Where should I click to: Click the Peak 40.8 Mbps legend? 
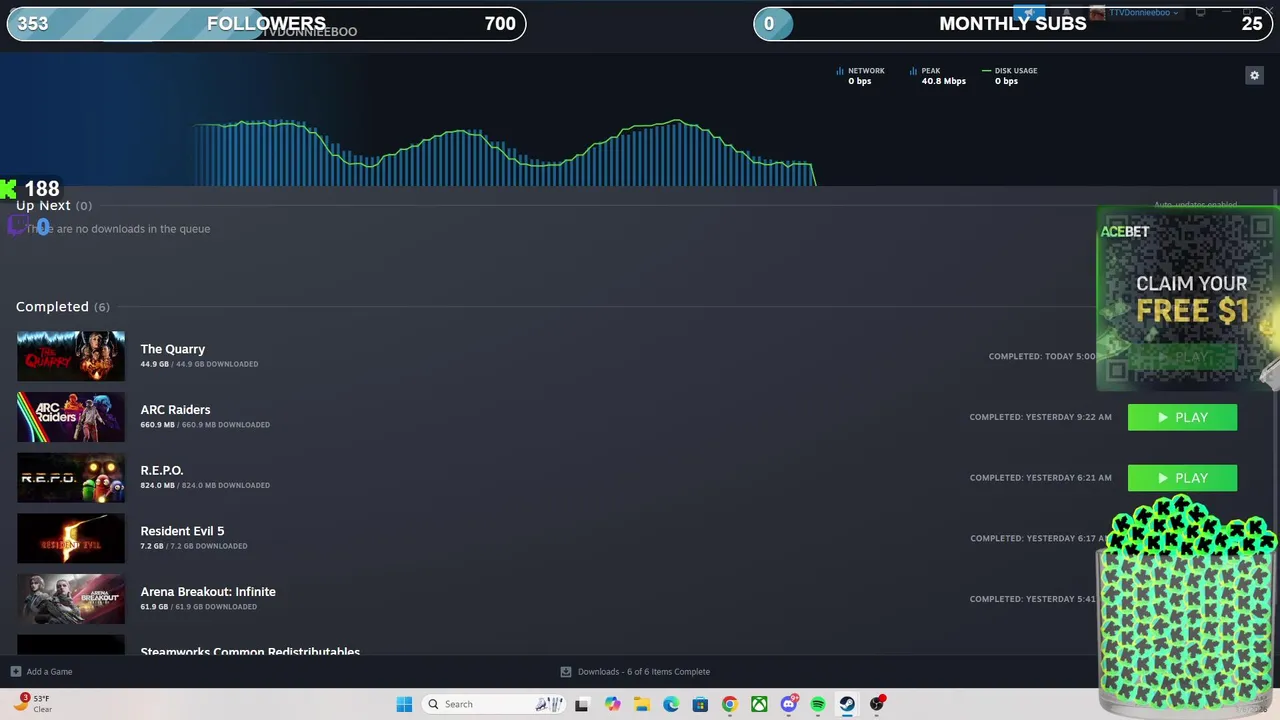tap(938, 76)
